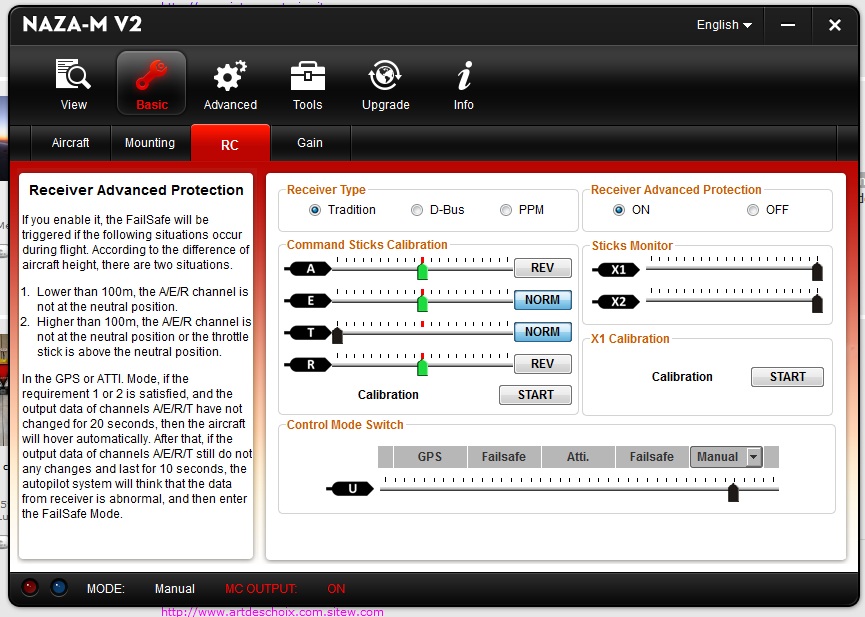The width and height of the screenshot is (865, 617).
Task: Click the Failsafe segment beside Manual
Action: (652, 457)
